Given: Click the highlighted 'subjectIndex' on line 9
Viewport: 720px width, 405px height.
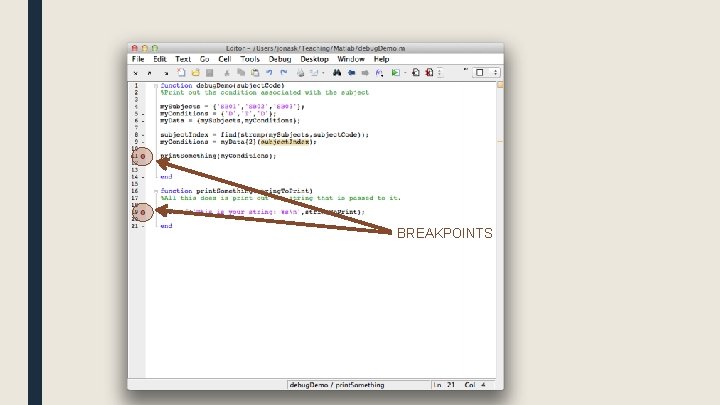Looking at the screenshot, I should (285, 142).
